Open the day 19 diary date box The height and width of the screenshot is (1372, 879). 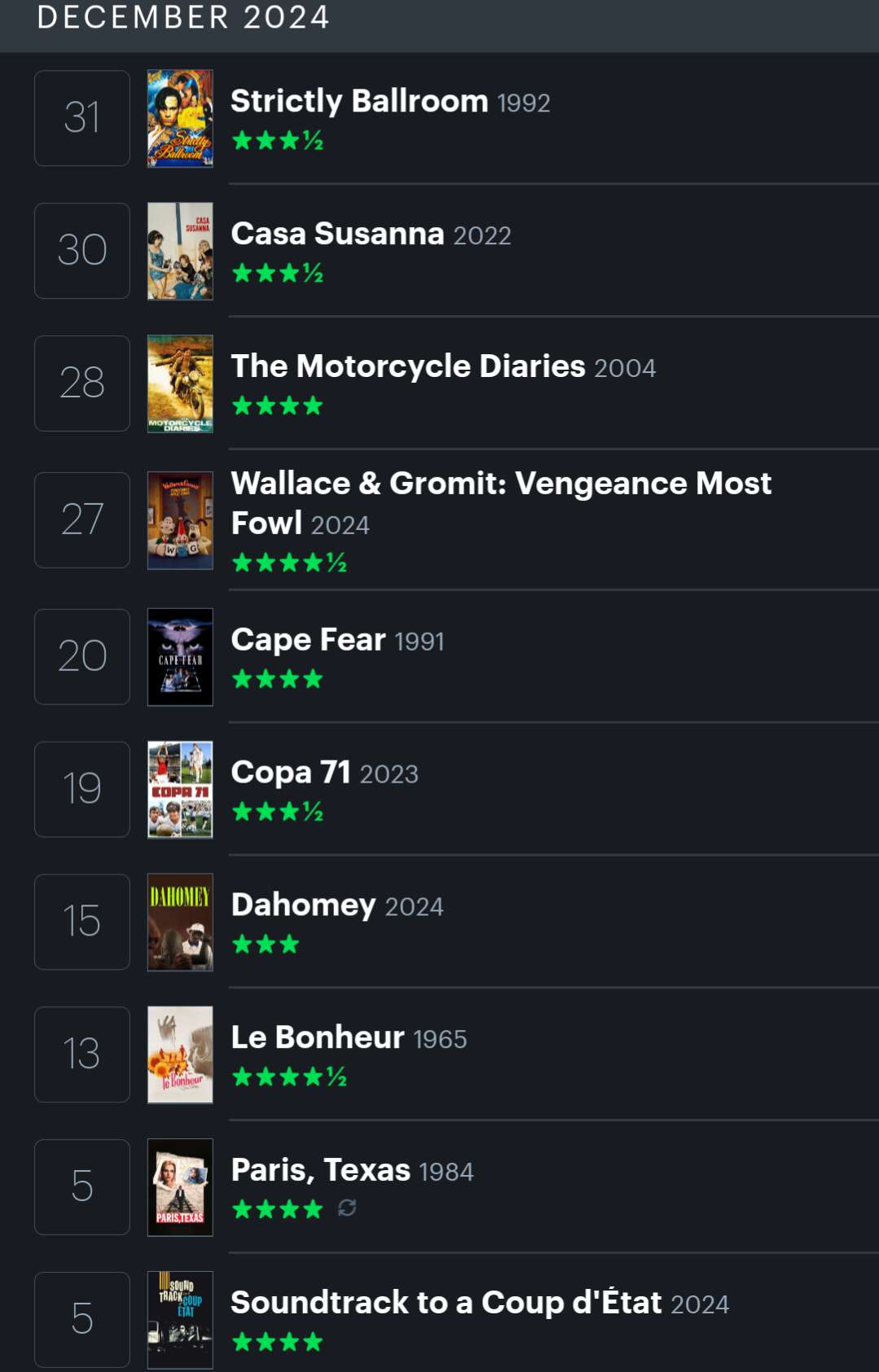point(82,789)
